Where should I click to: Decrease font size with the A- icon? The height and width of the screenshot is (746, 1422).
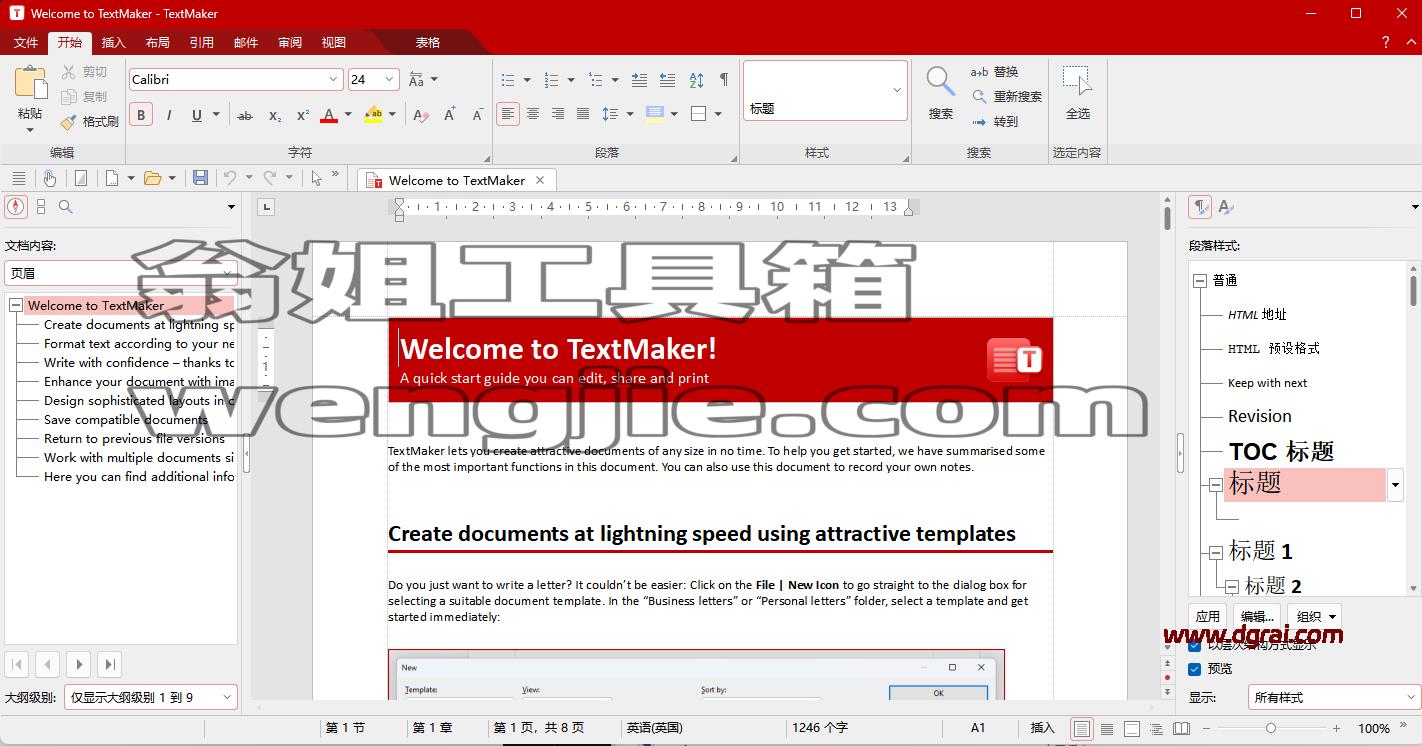pos(478,115)
